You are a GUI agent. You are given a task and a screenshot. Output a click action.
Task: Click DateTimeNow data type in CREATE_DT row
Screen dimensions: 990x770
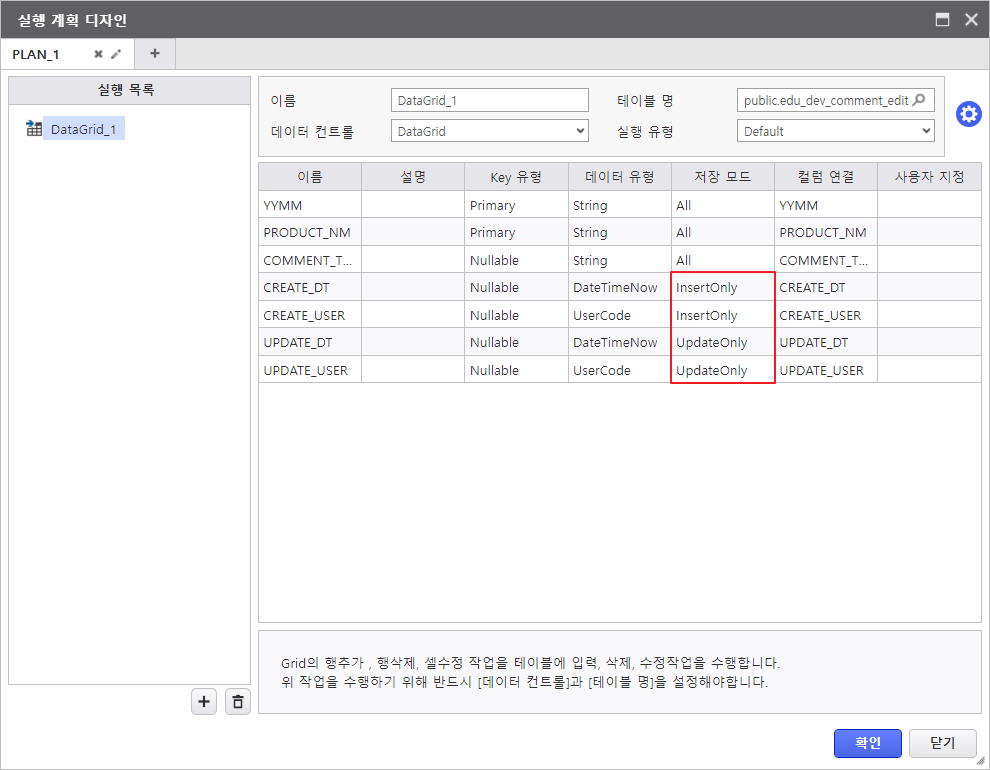pos(619,287)
